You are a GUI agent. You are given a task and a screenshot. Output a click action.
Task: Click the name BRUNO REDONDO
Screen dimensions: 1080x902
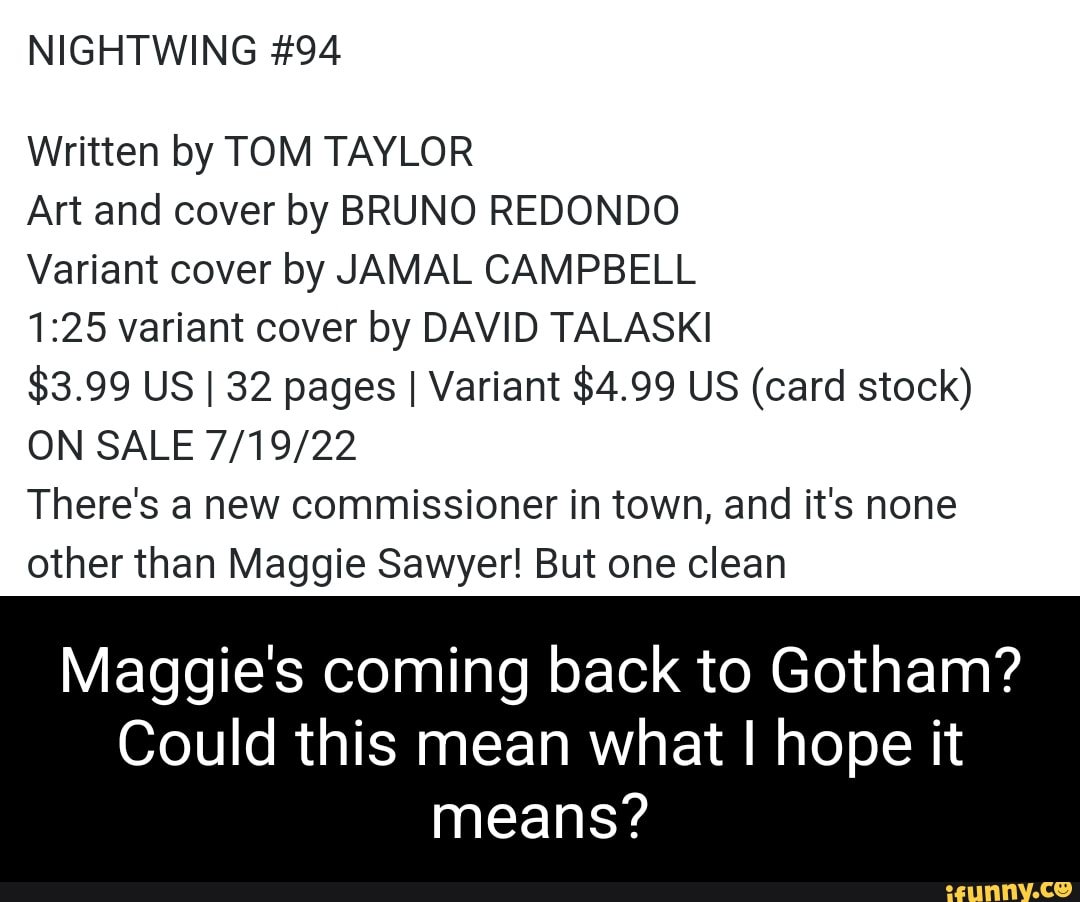(x=510, y=210)
